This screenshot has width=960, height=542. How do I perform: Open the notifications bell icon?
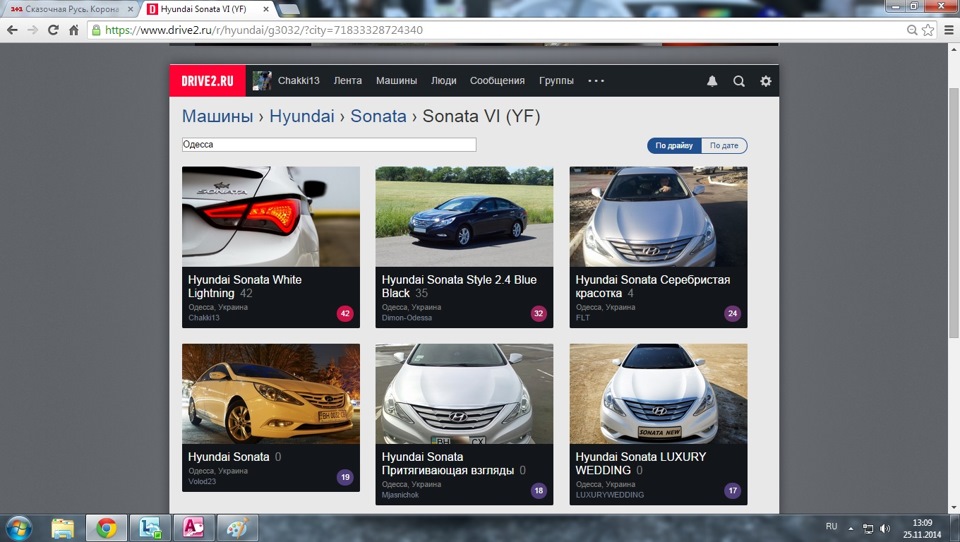[712, 81]
